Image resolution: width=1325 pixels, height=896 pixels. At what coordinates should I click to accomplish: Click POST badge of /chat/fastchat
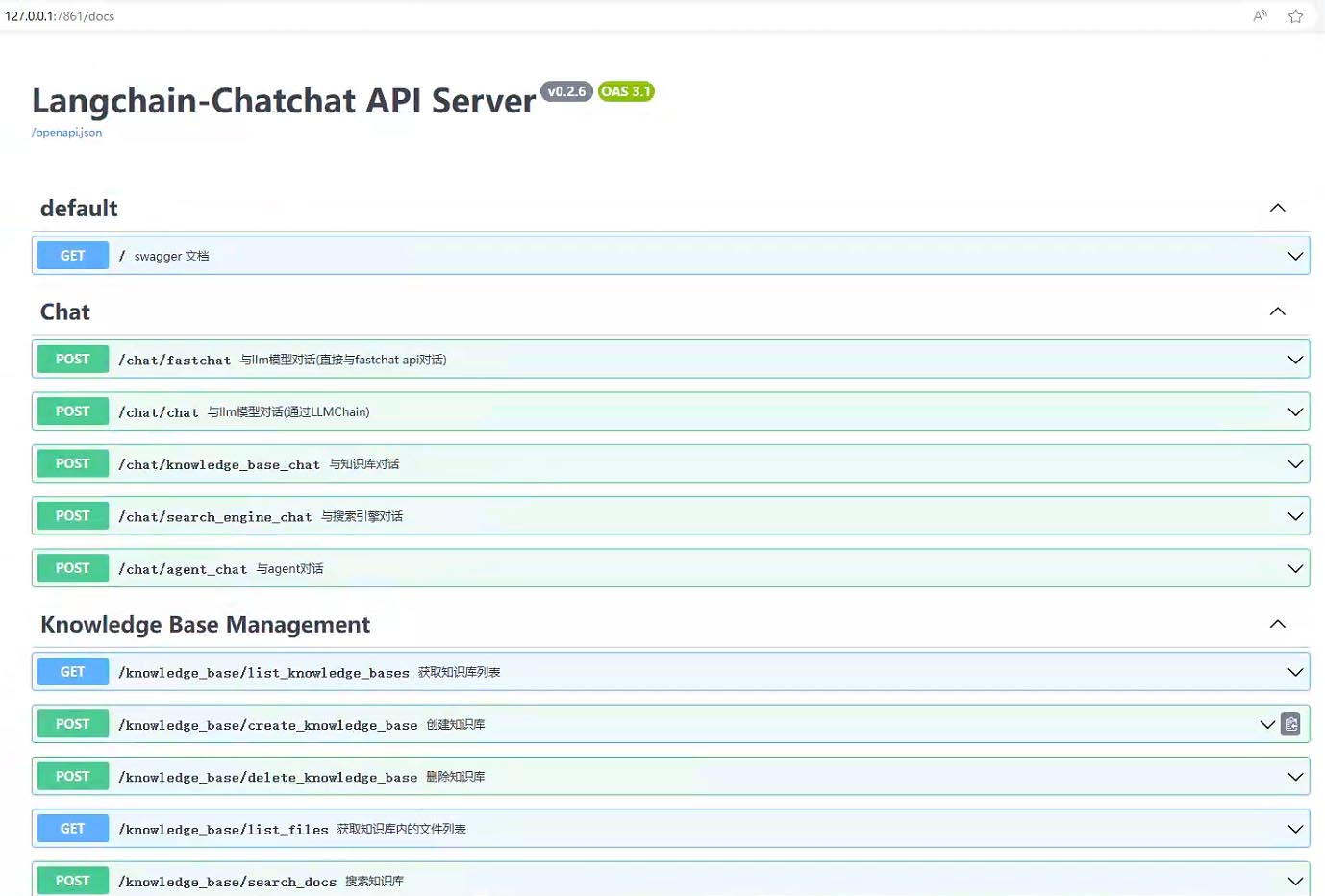point(73,360)
